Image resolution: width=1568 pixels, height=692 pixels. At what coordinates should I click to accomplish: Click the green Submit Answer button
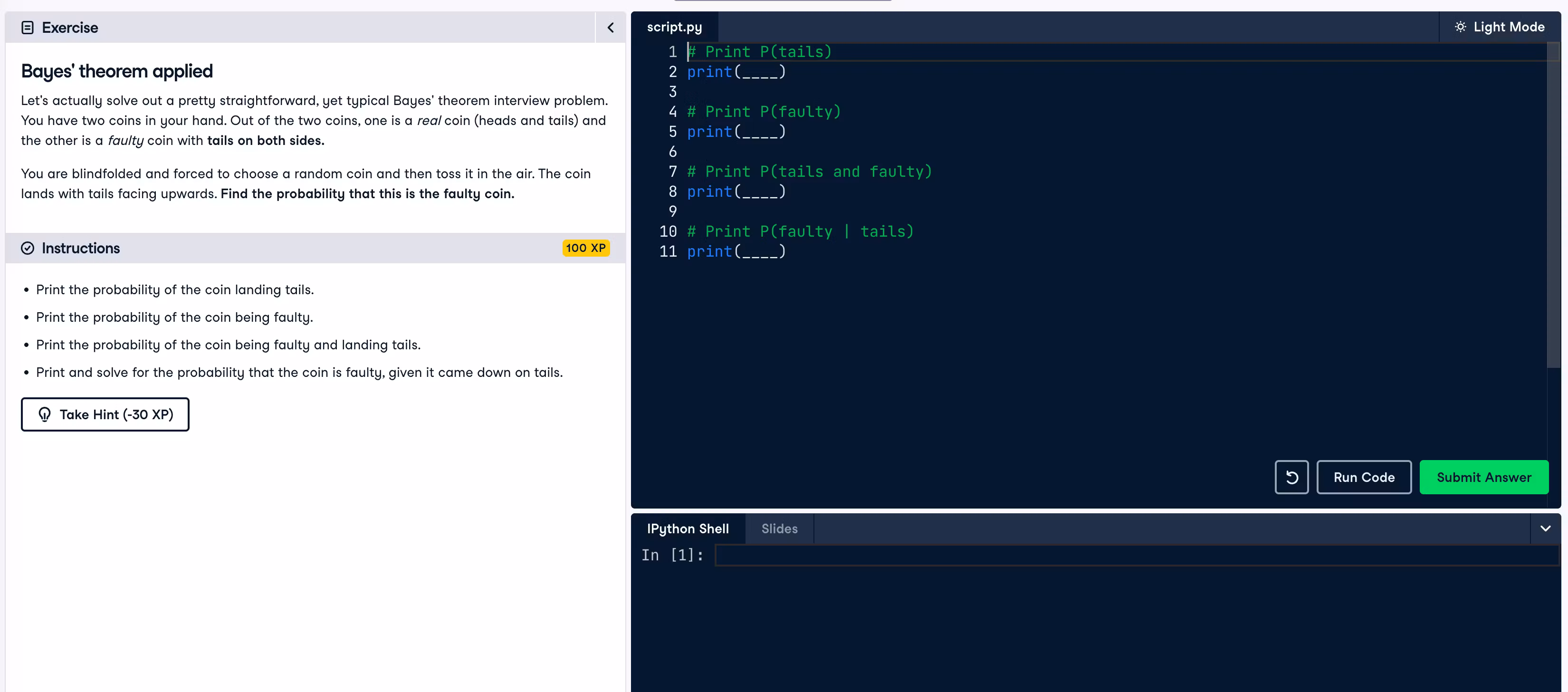[1483, 477]
